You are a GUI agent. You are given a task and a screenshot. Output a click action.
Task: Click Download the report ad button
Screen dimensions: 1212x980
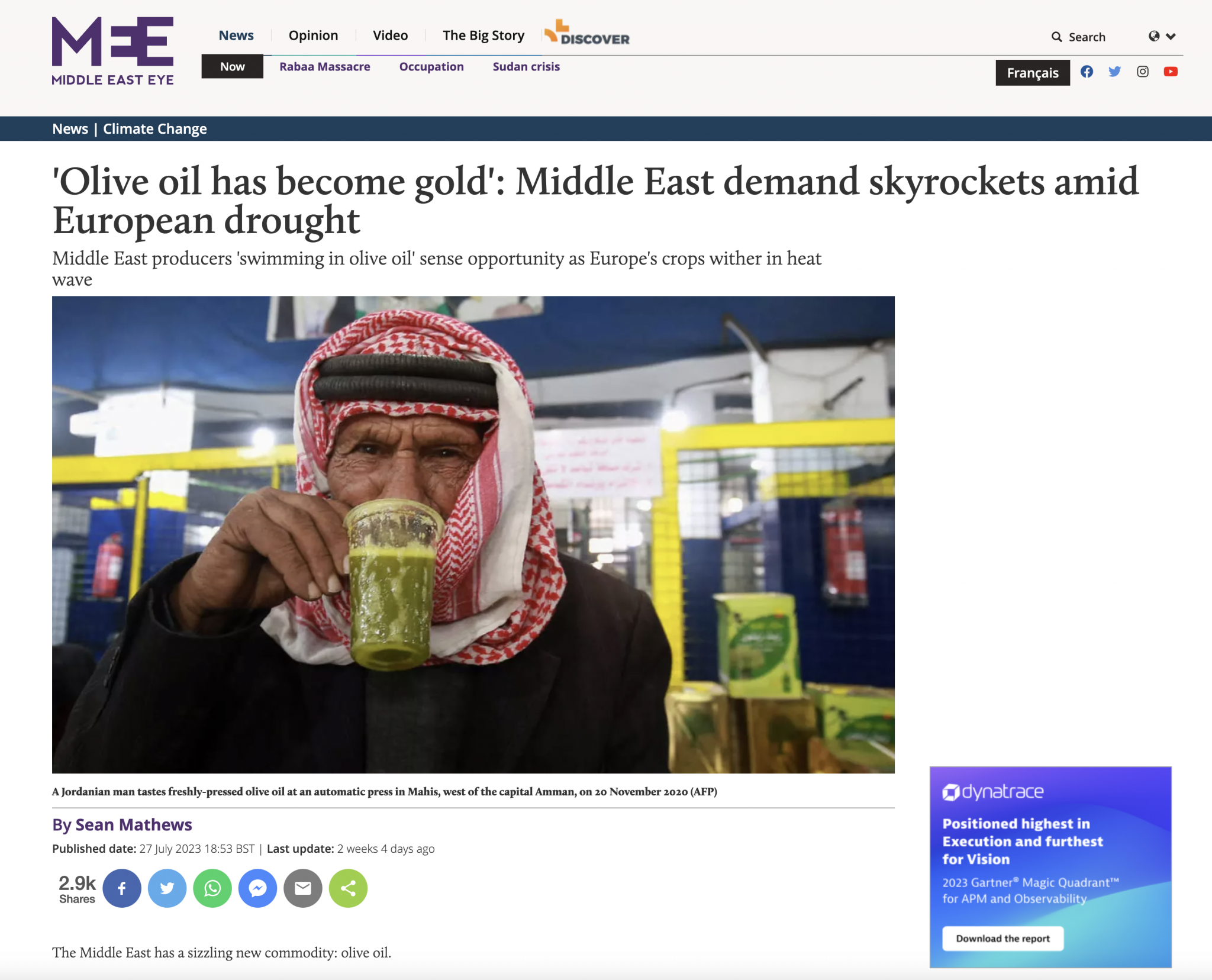1003,939
